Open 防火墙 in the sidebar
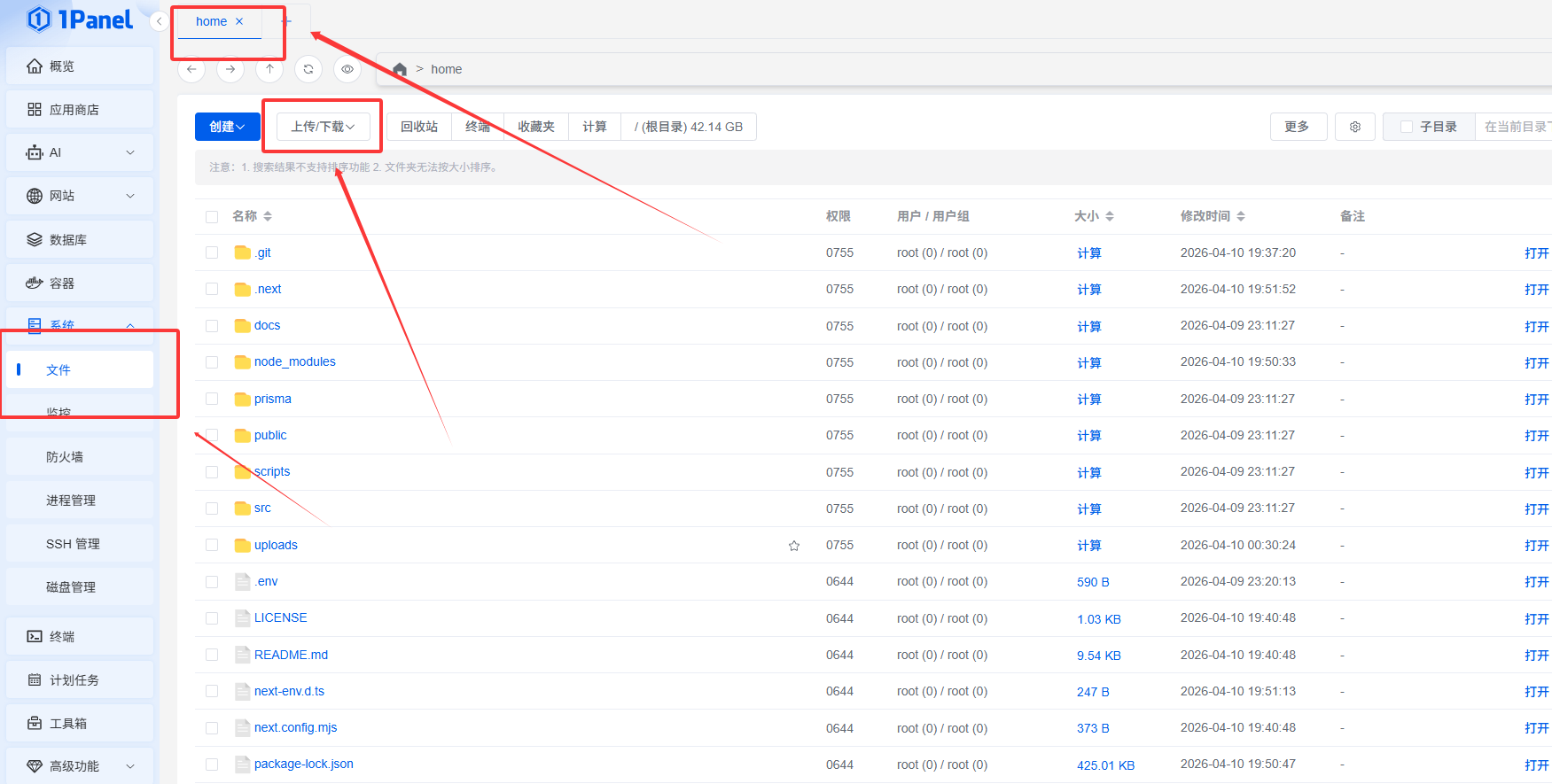Viewport: 1552px width, 784px height. click(65, 457)
